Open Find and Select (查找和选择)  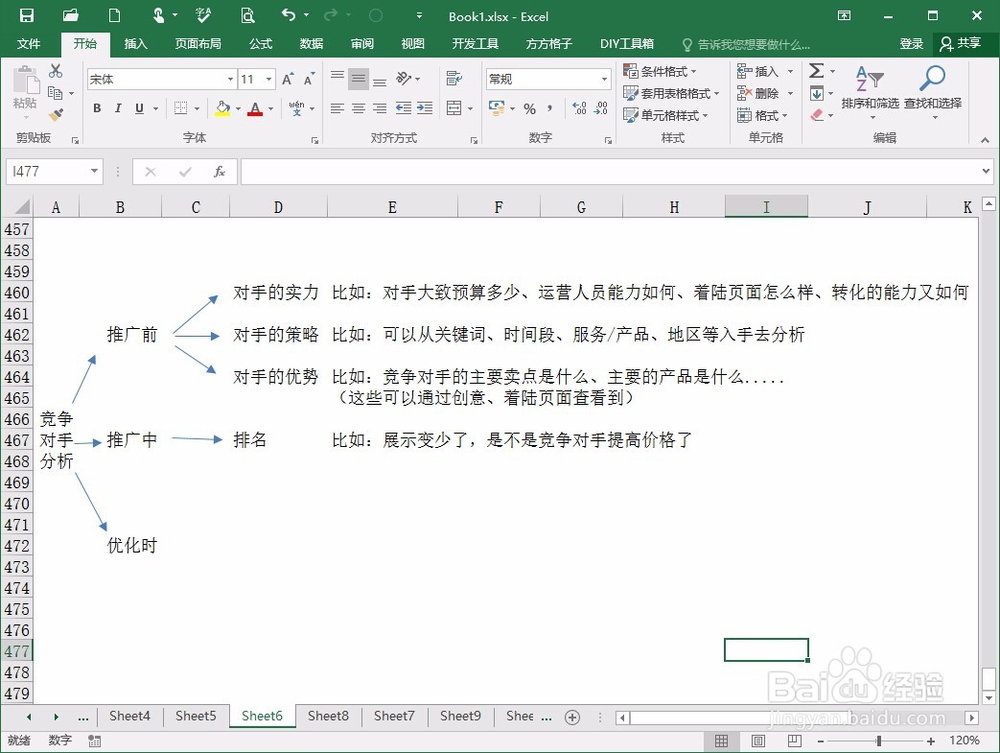pos(932,92)
